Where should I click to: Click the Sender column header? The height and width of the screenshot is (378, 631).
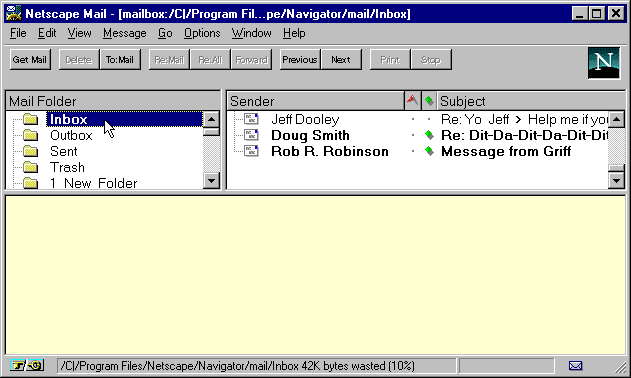click(315, 101)
